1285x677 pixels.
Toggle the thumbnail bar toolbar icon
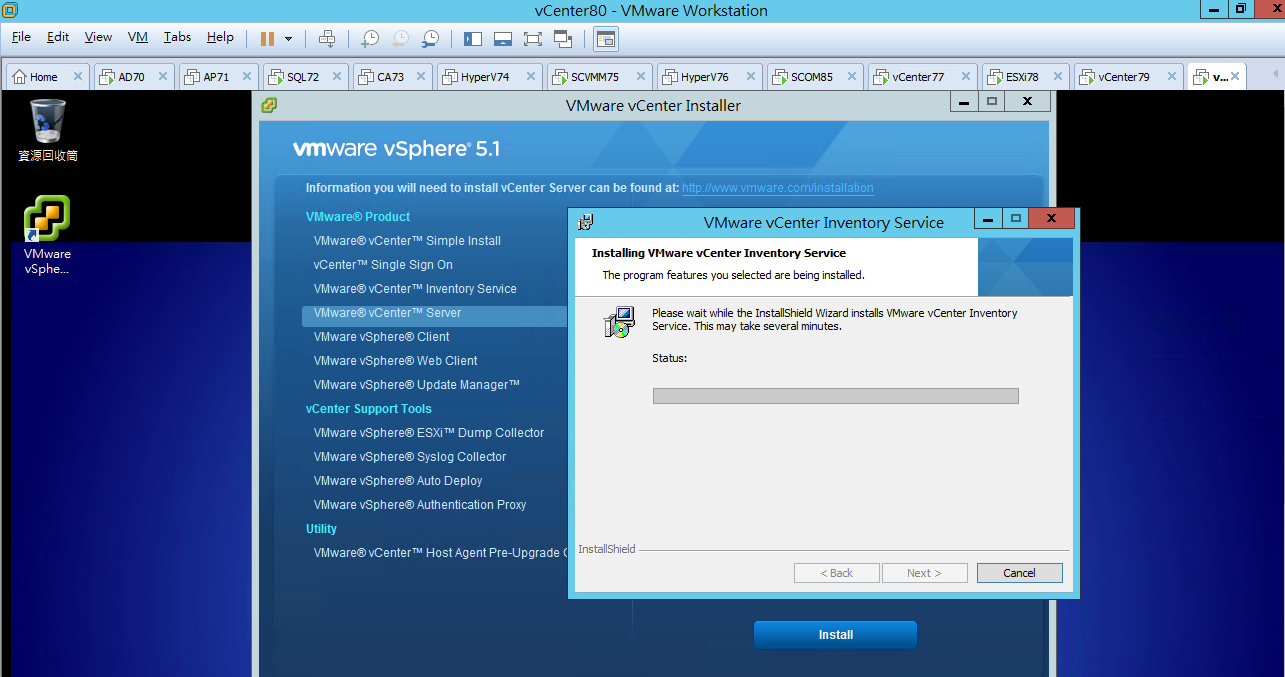tap(503, 38)
